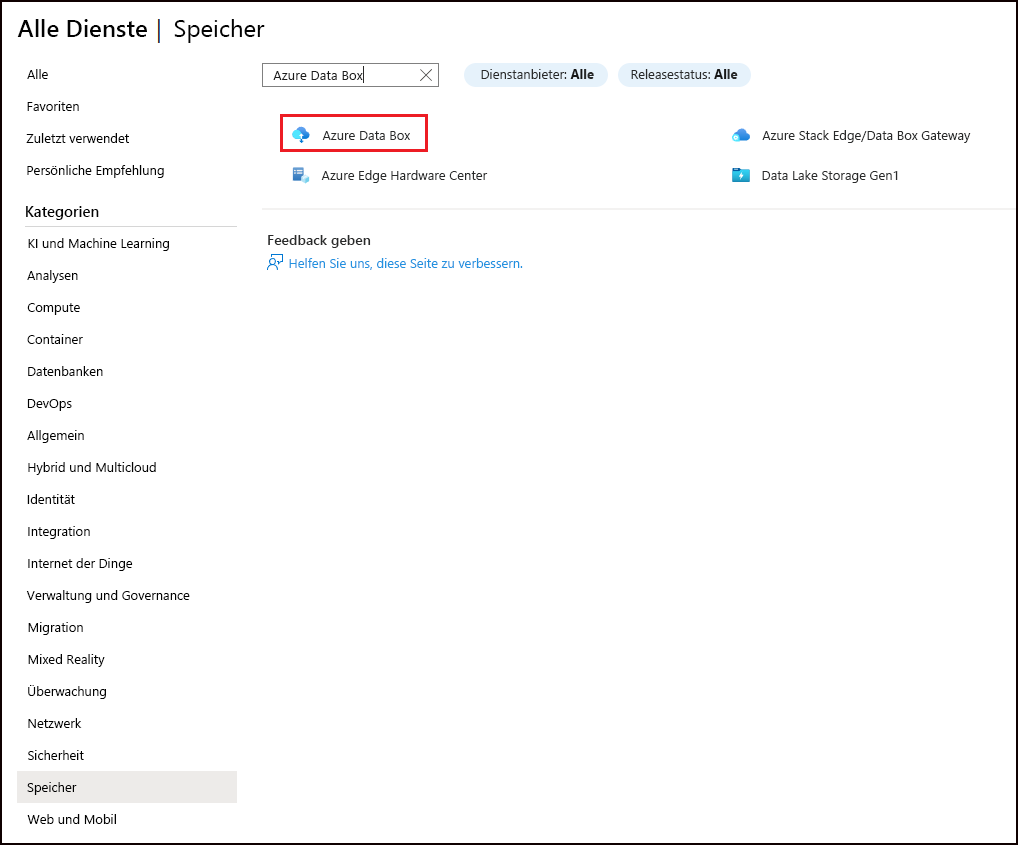This screenshot has height=845, width=1018.
Task: Open the Releasestatus: Alle filter
Action: coord(684,75)
